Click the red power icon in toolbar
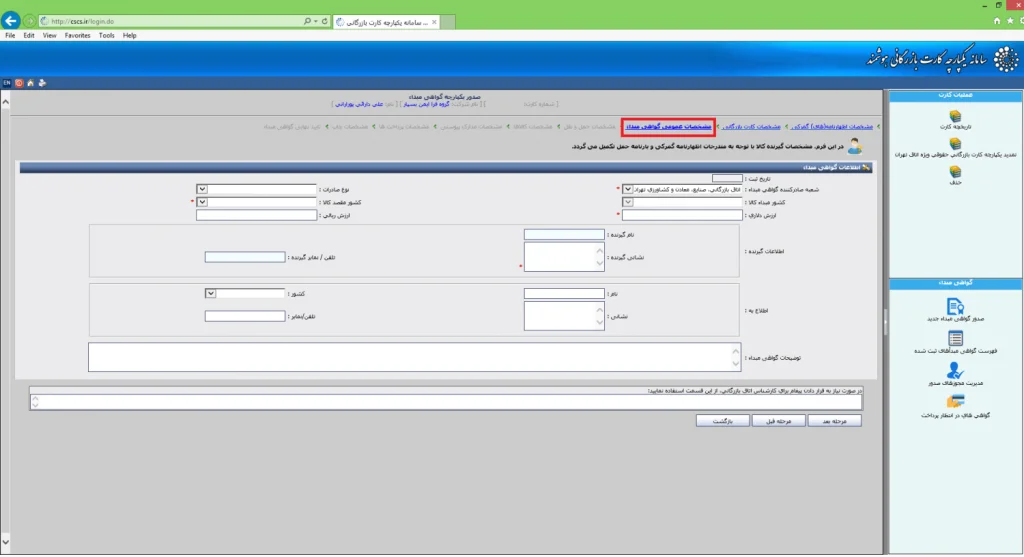The height and width of the screenshot is (557, 1024). 19,83
